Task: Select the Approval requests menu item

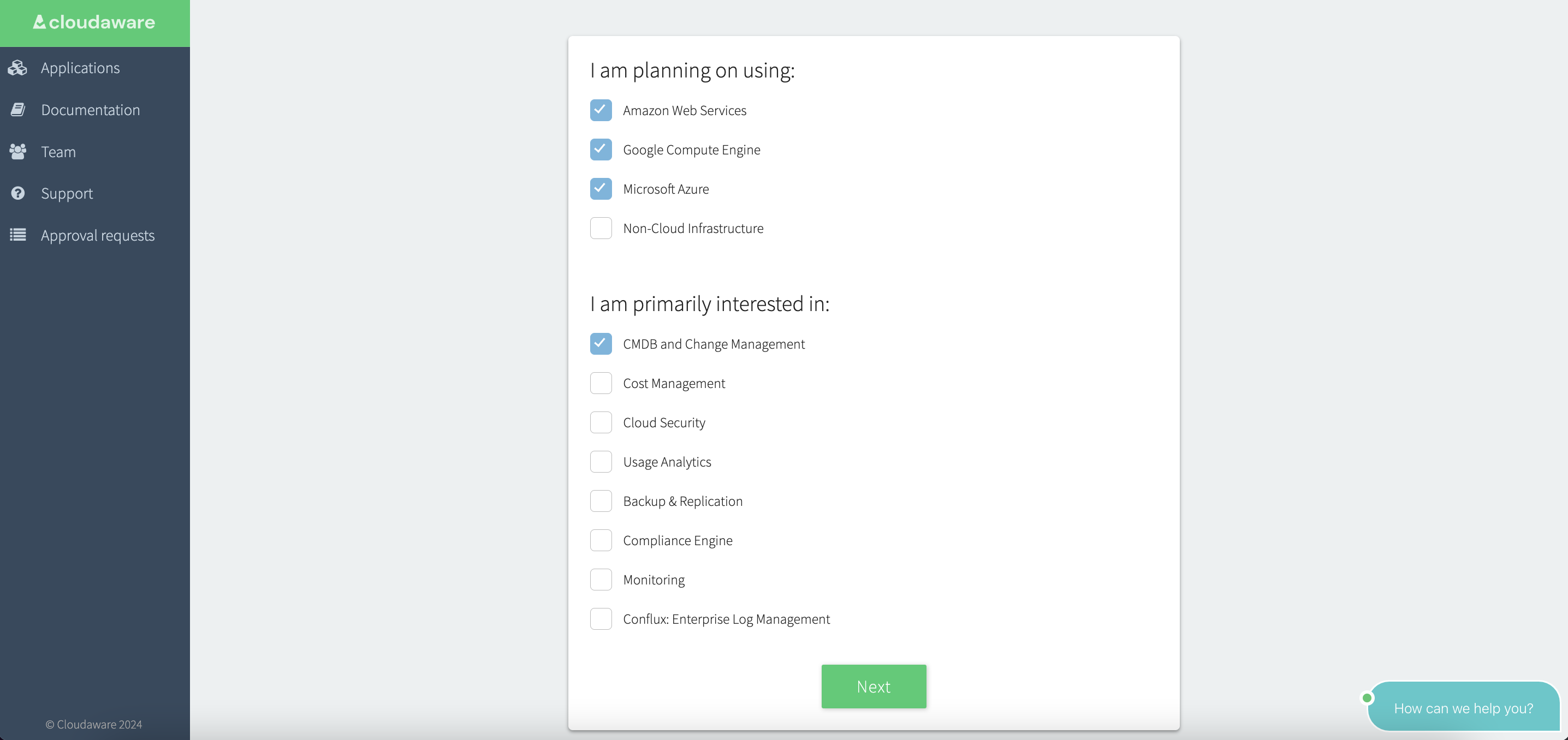Action: pyautogui.click(x=97, y=234)
